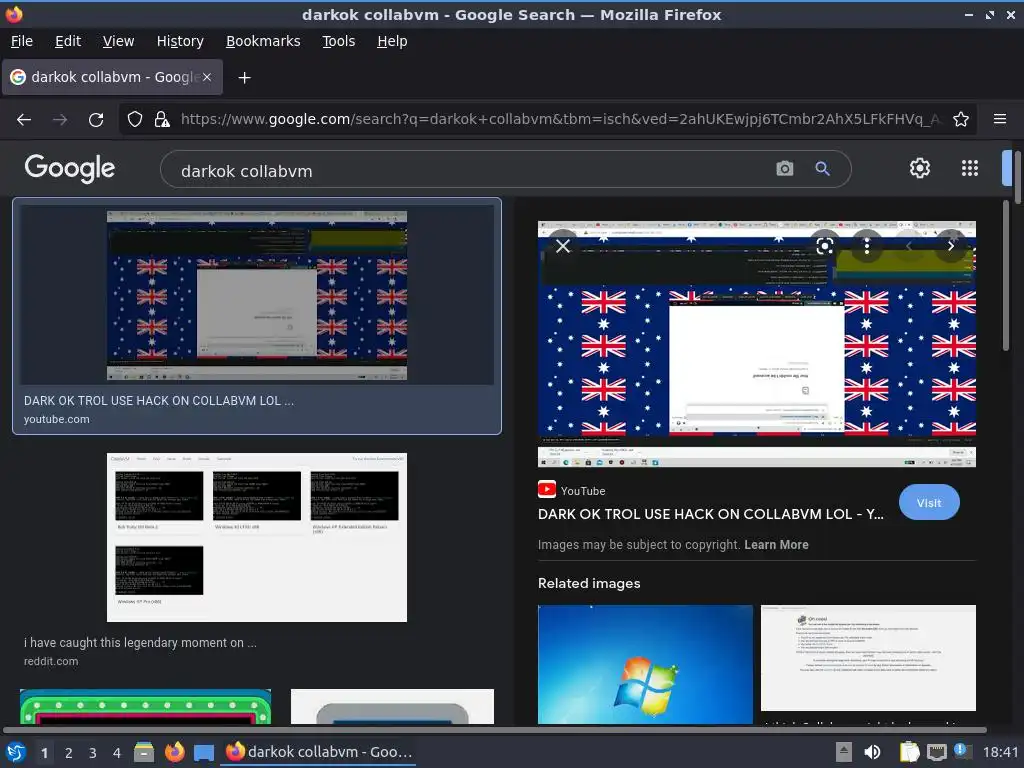This screenshot has height=768, width=1024.
Task: Switch to workspace 3
Action: coord(93,753)
